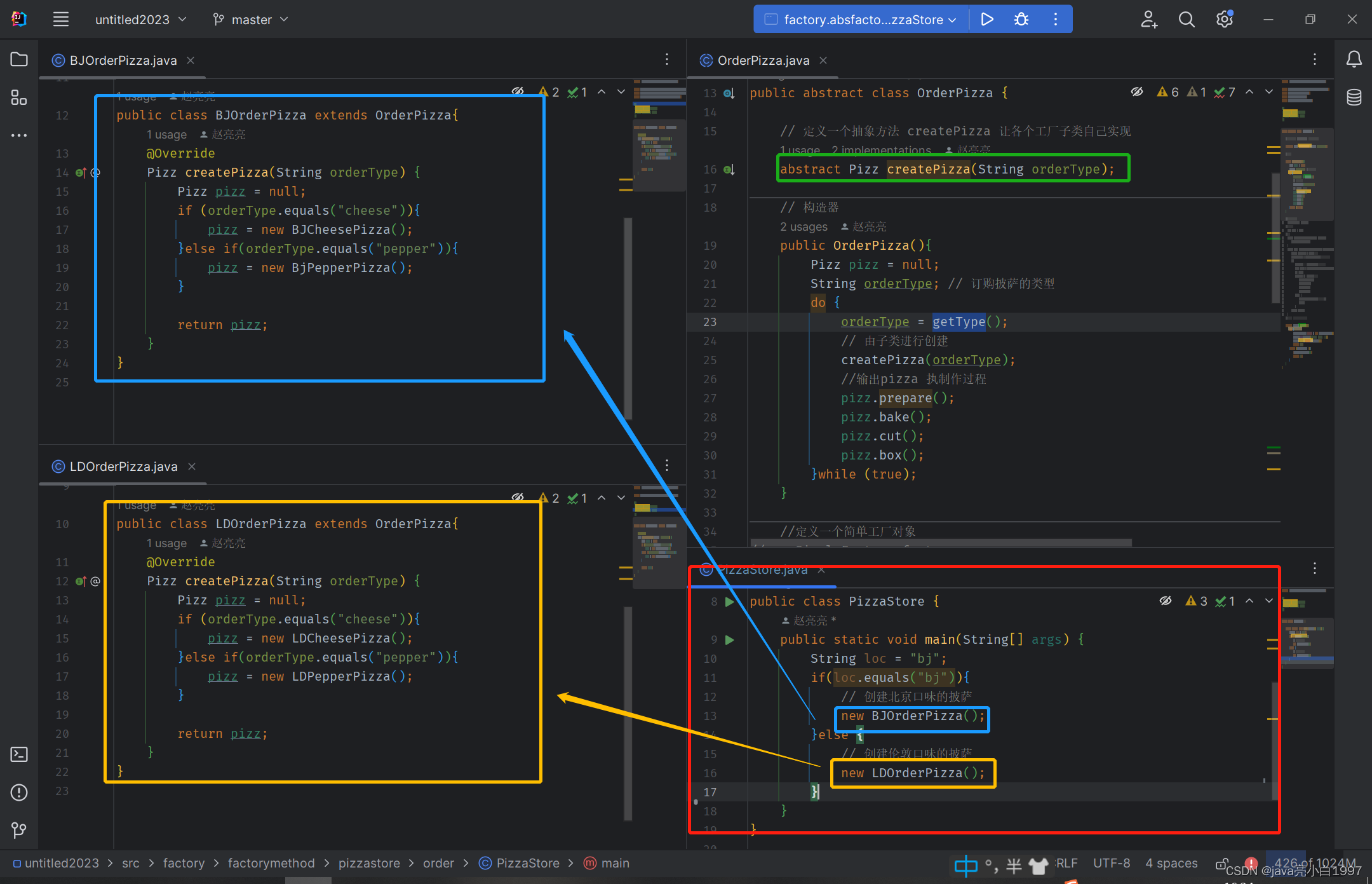Open the master branch dropdown

(x=250, y=20)
